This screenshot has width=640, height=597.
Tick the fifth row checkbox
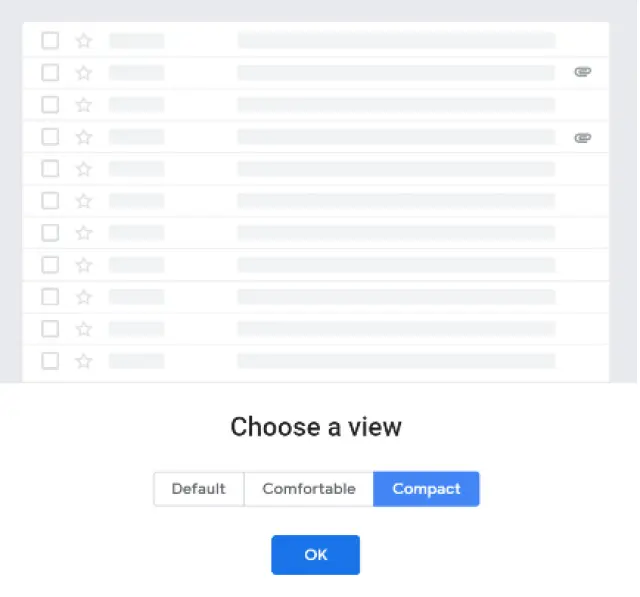[x=50, y=169]
